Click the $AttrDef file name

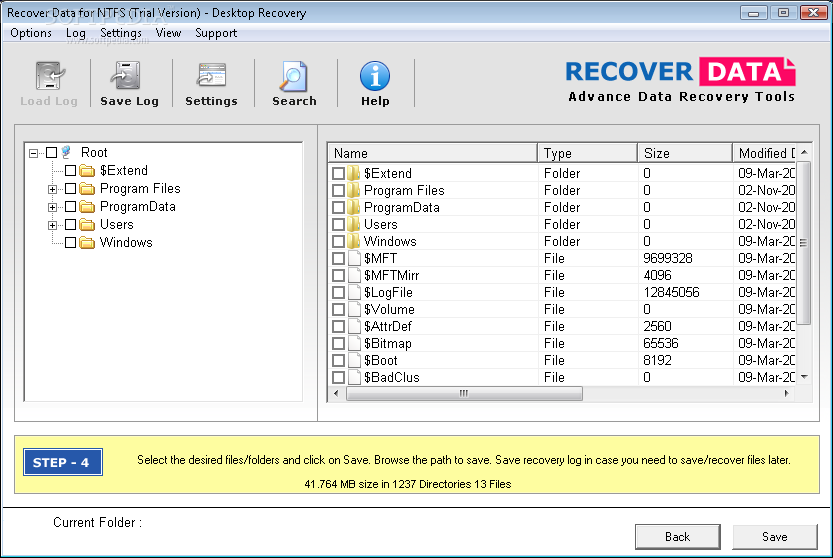(388, 326)
